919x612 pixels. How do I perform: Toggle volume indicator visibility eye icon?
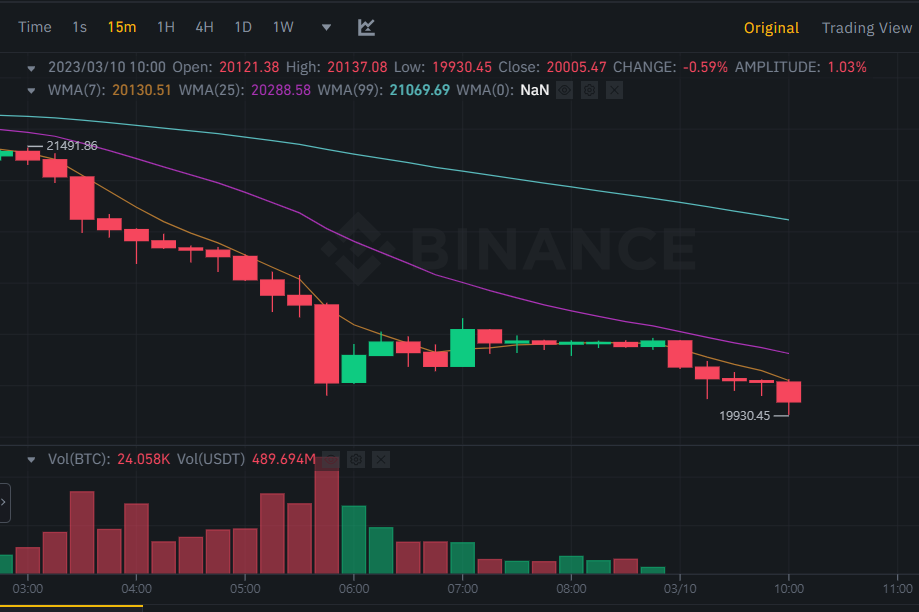coord(331,460)
